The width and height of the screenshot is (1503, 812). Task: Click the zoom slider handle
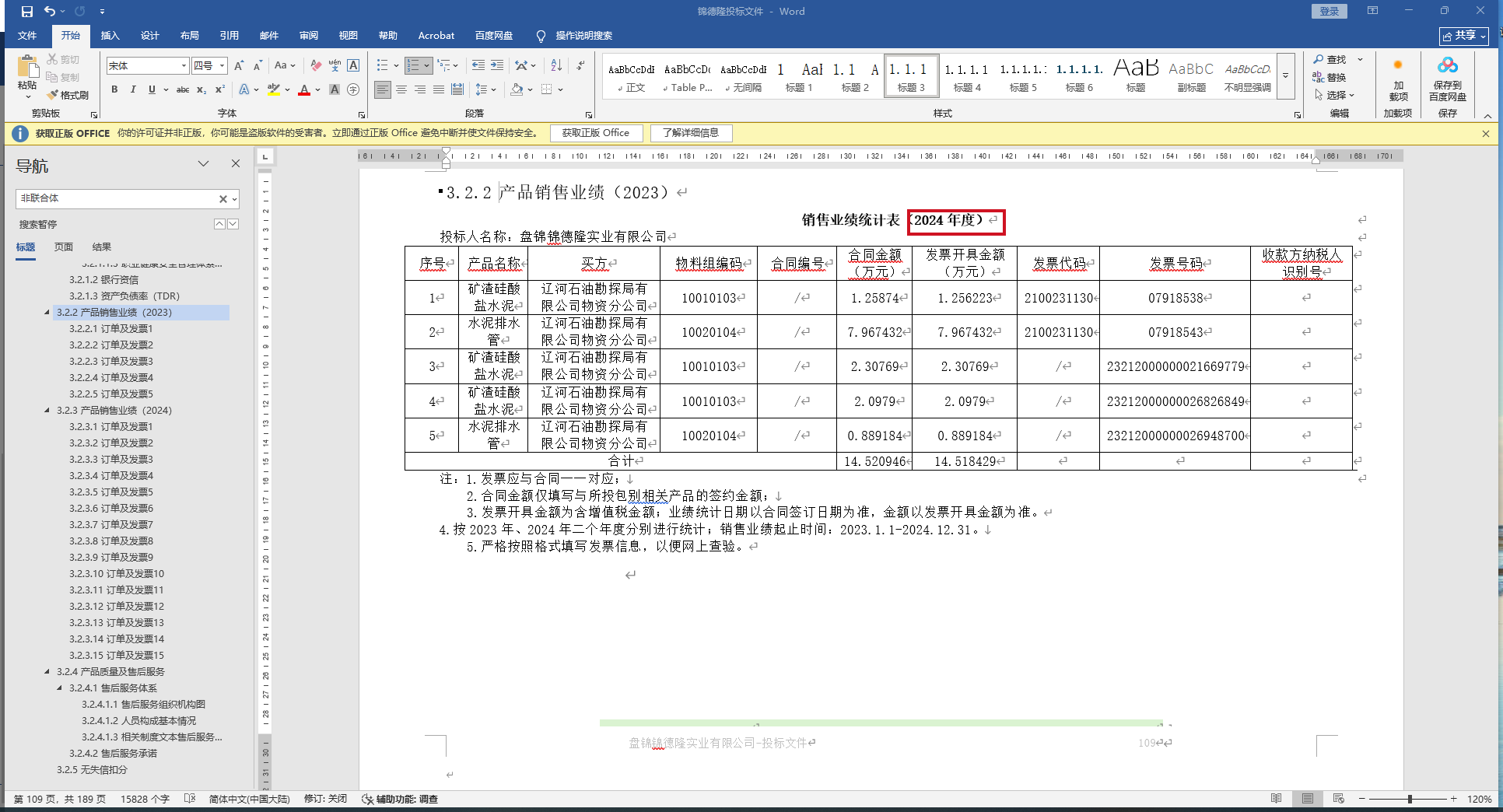[1410, 799]
